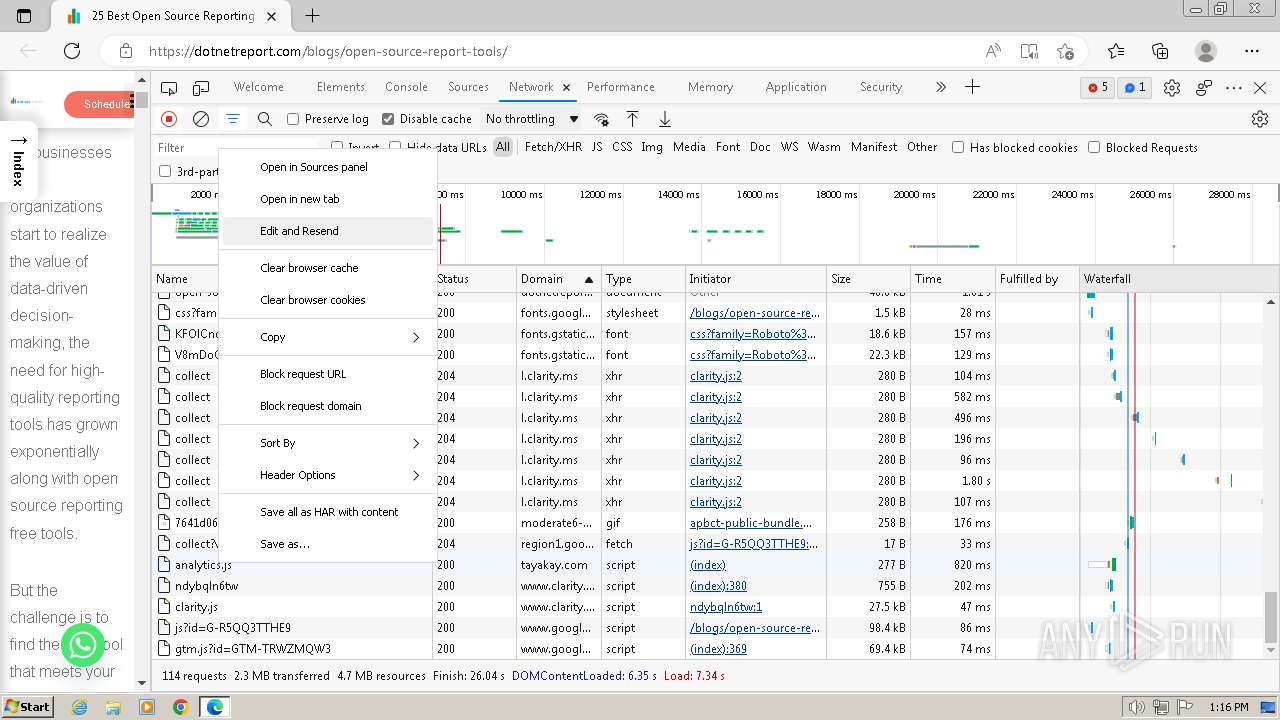
Task: Choose Block request URL
Action: click(328, 374)
